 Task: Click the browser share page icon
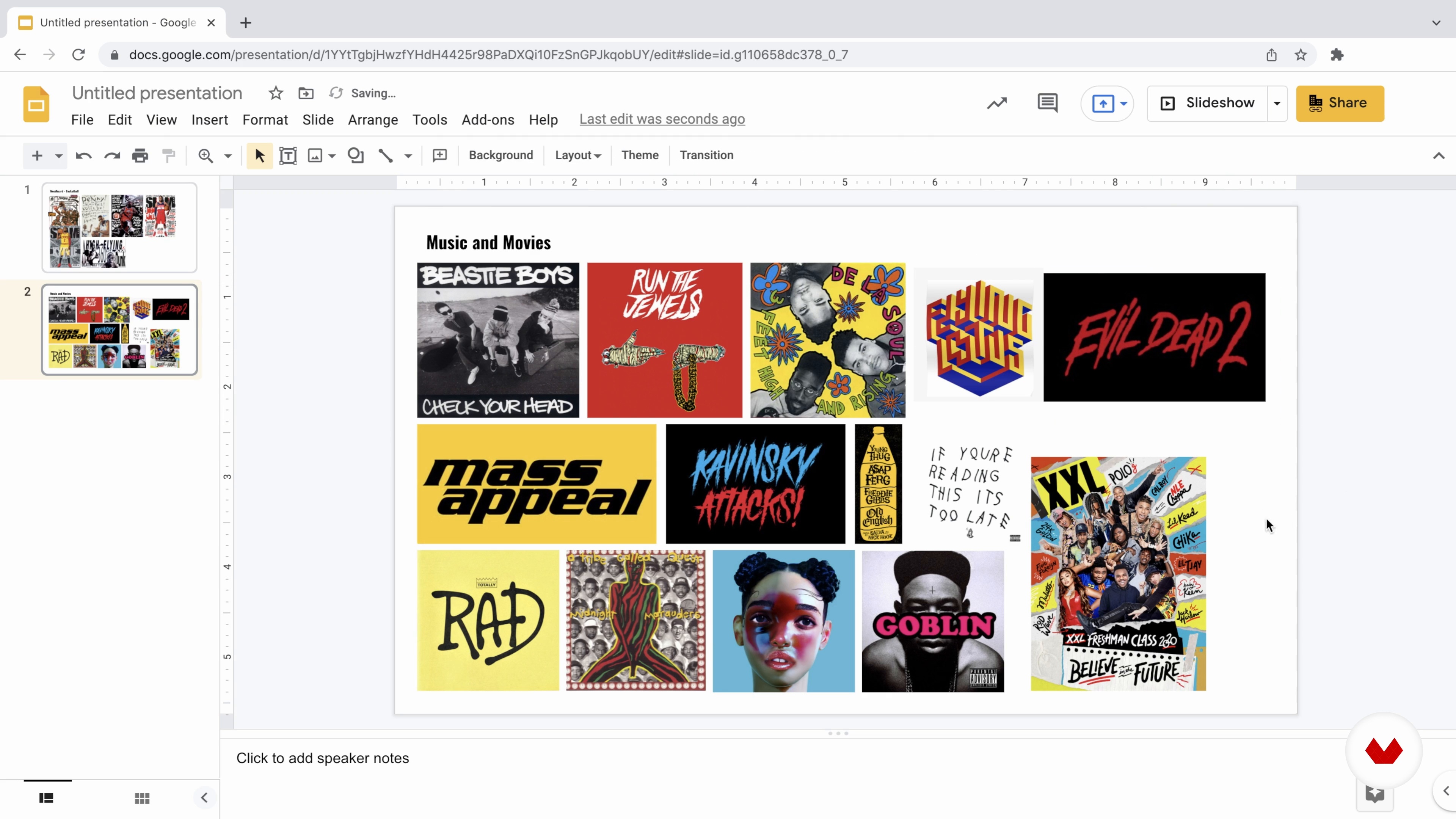[x=1271, y=55]
